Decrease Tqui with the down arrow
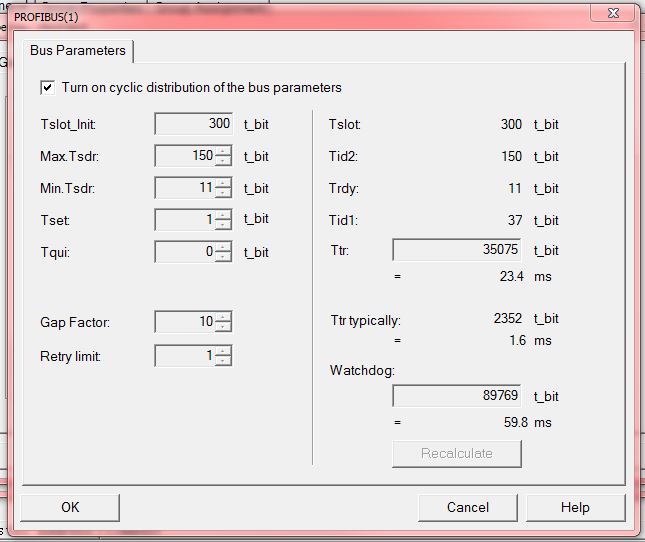 (223, 257)
